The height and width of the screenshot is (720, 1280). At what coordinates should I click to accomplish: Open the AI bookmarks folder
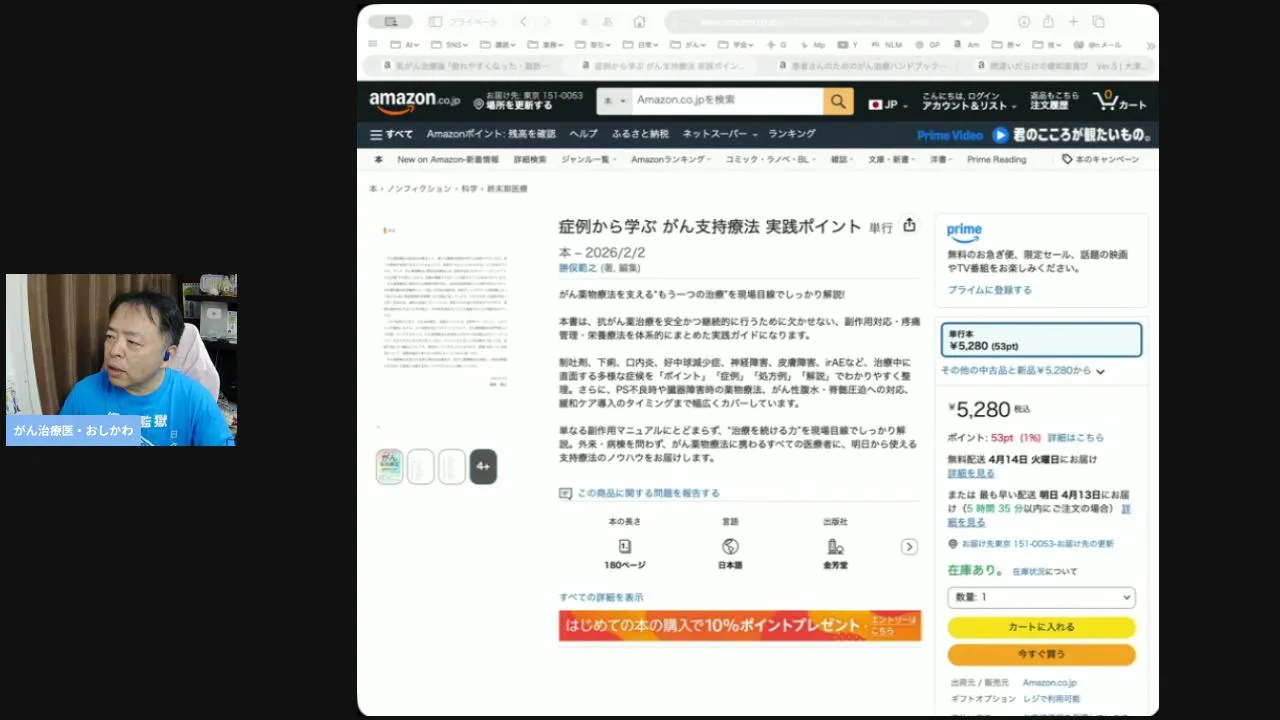[x=404, y=45]
